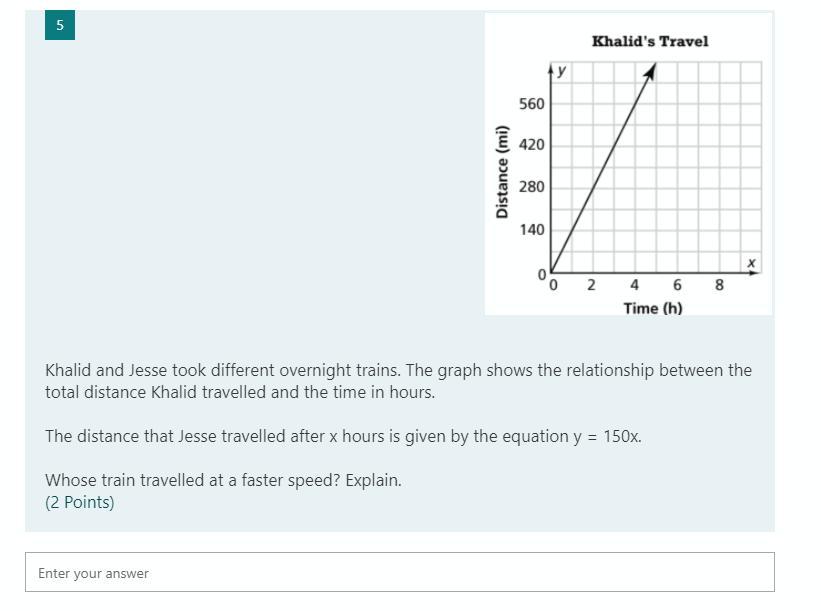The width and height of the screenshot is (821, 611).
Task: Click the 'Whose train travelled at a faster speed?' question
Action: (193, 480)
